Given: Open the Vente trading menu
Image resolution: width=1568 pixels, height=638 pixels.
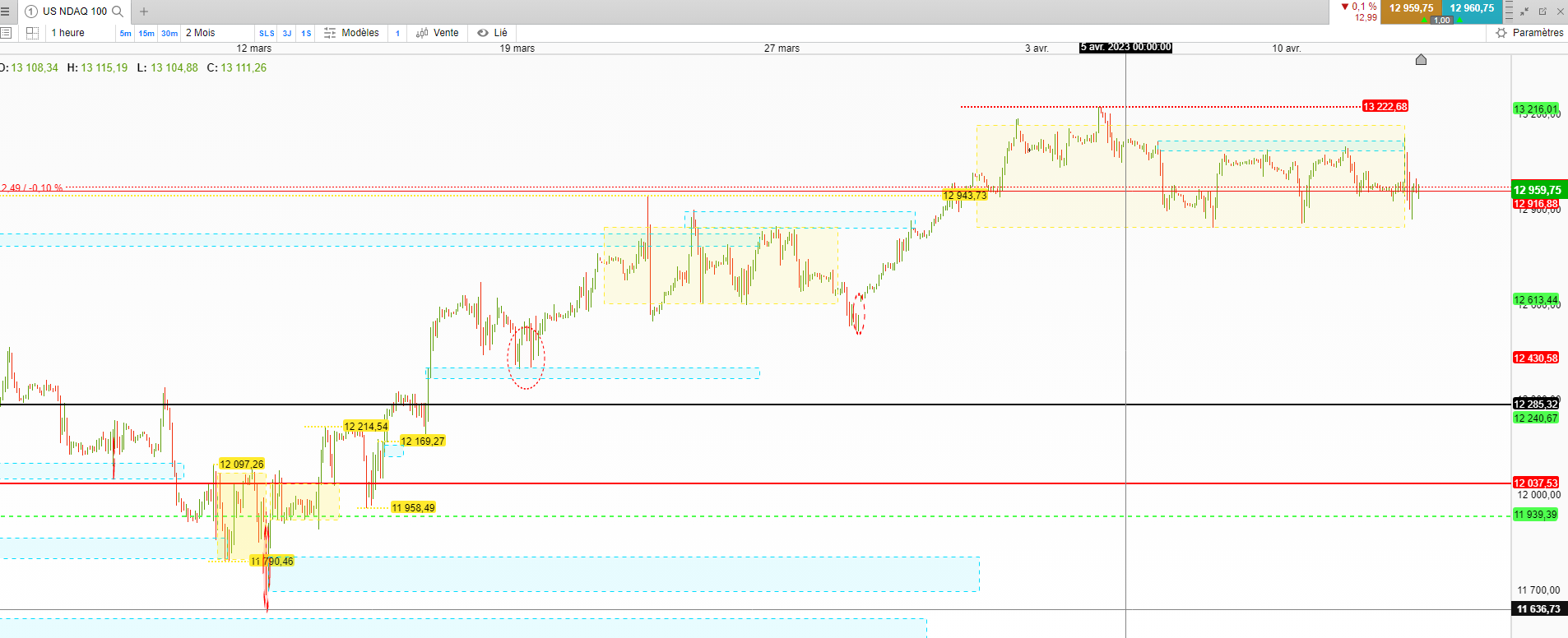Looking at the screenshot, I should coord(446,33).
